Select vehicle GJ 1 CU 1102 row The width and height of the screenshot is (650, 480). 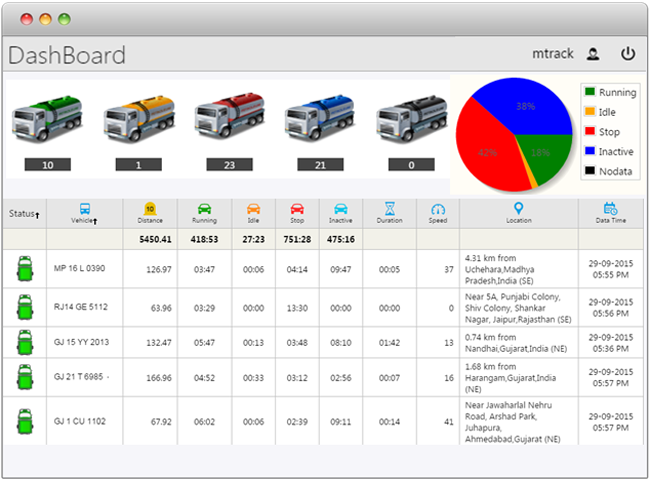coord(79,421)
